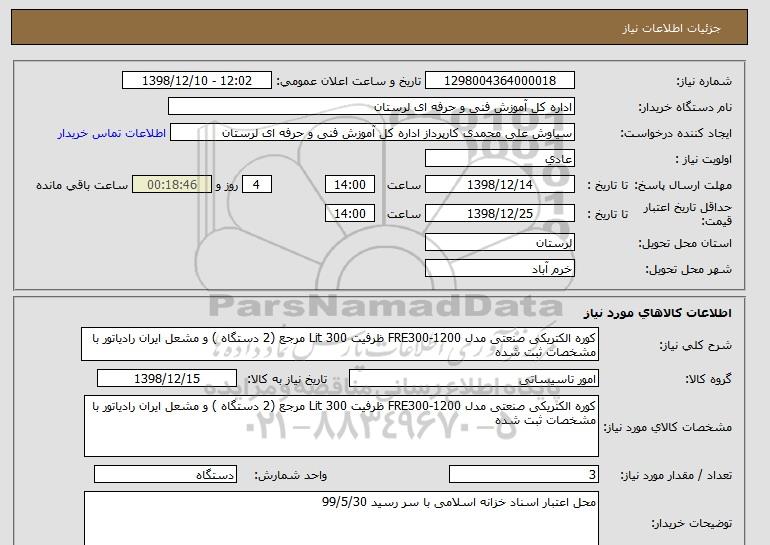Click the buyer remarks text area
The width and height of the screenshot is (770, 545).
341,518
